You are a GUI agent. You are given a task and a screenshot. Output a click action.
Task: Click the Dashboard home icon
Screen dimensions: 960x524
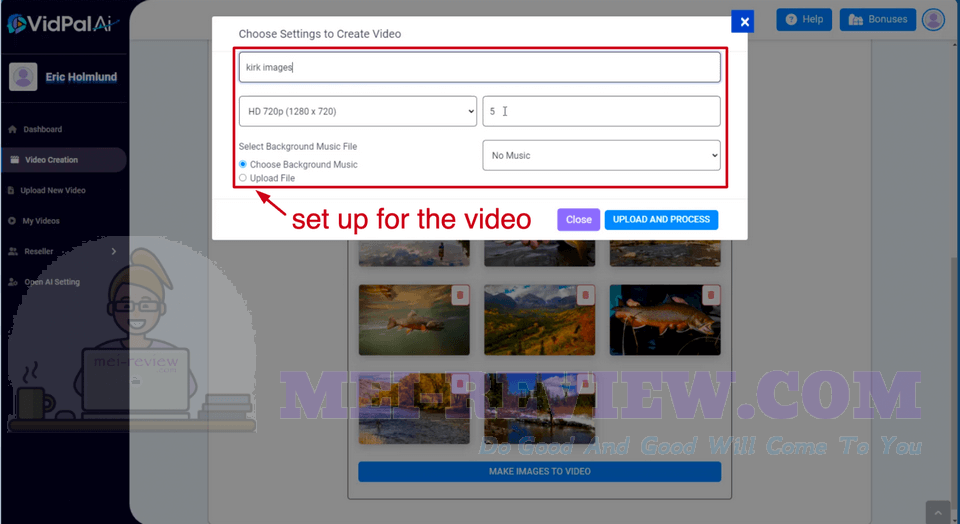(x=12, y=129)
